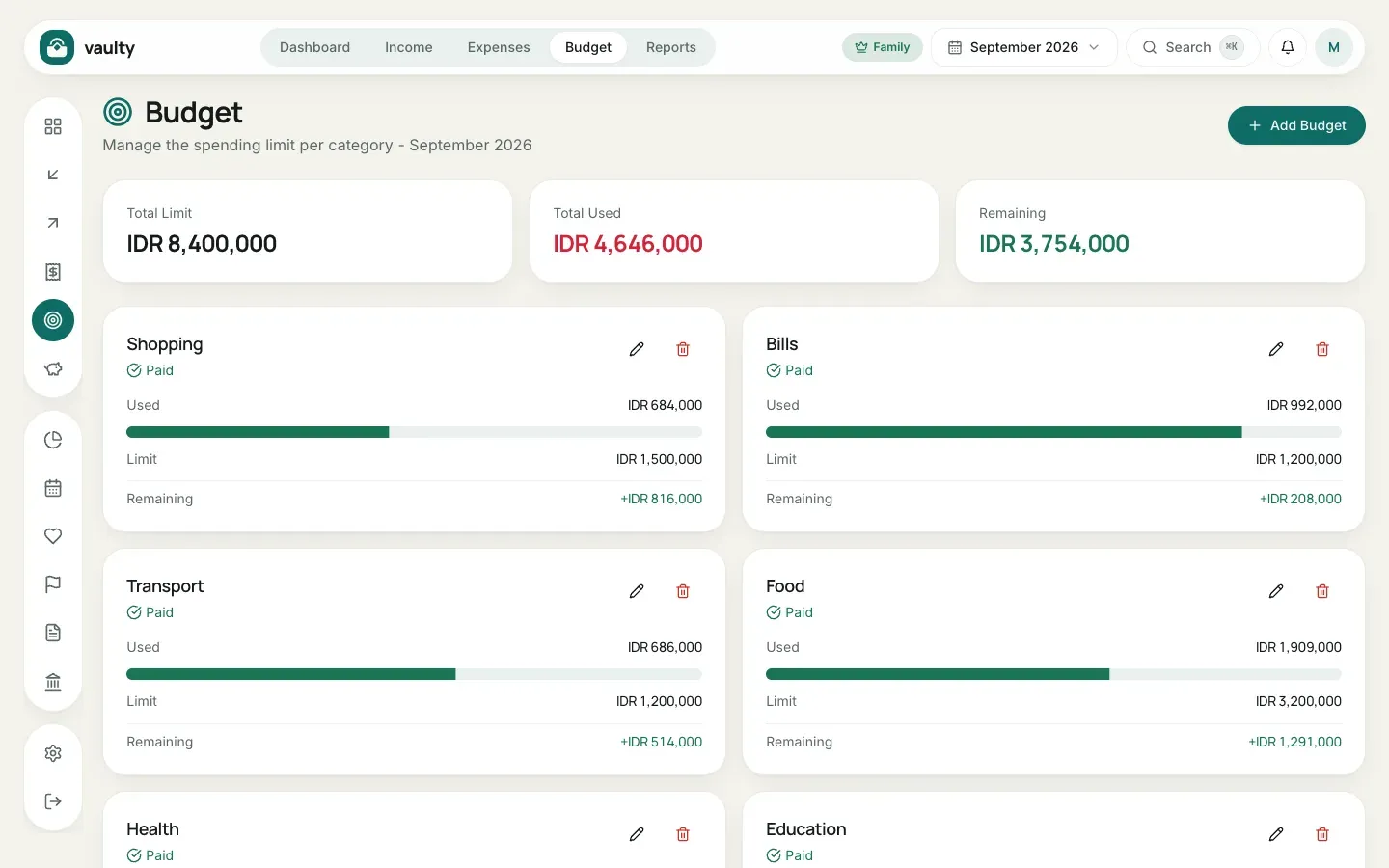
Task: Open income arrow-down-left sidebar icon
Action: click(53, 175)
